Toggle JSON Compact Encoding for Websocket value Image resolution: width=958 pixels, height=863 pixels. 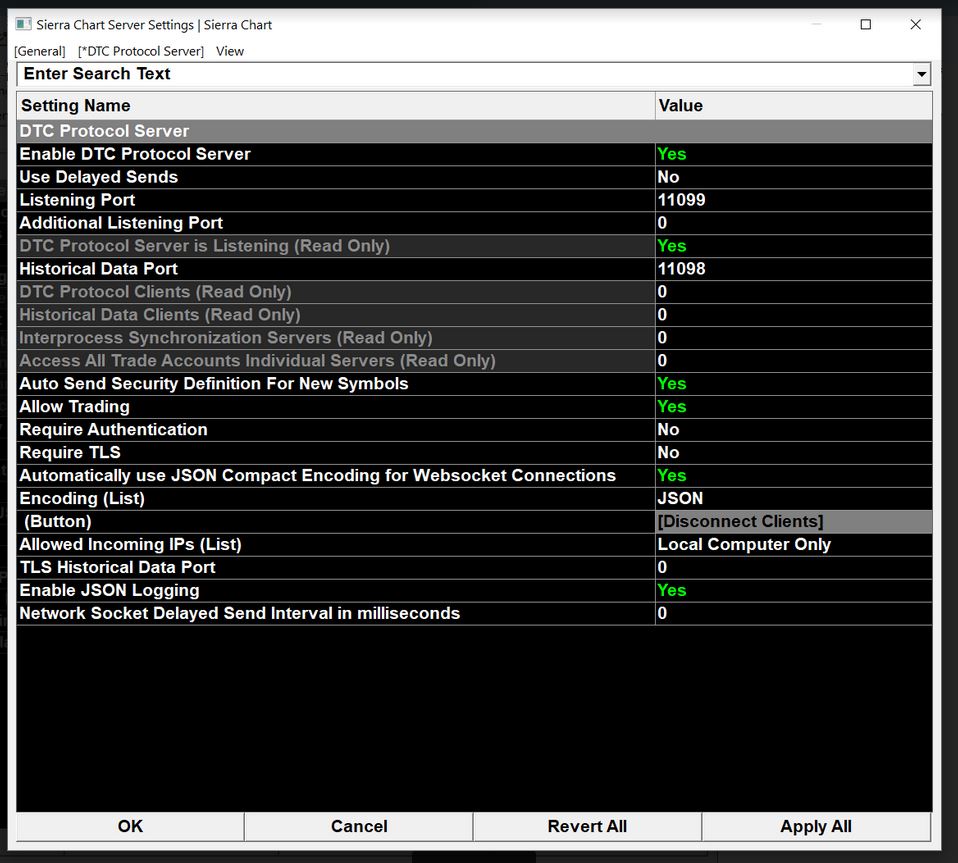tap(794, 476)
